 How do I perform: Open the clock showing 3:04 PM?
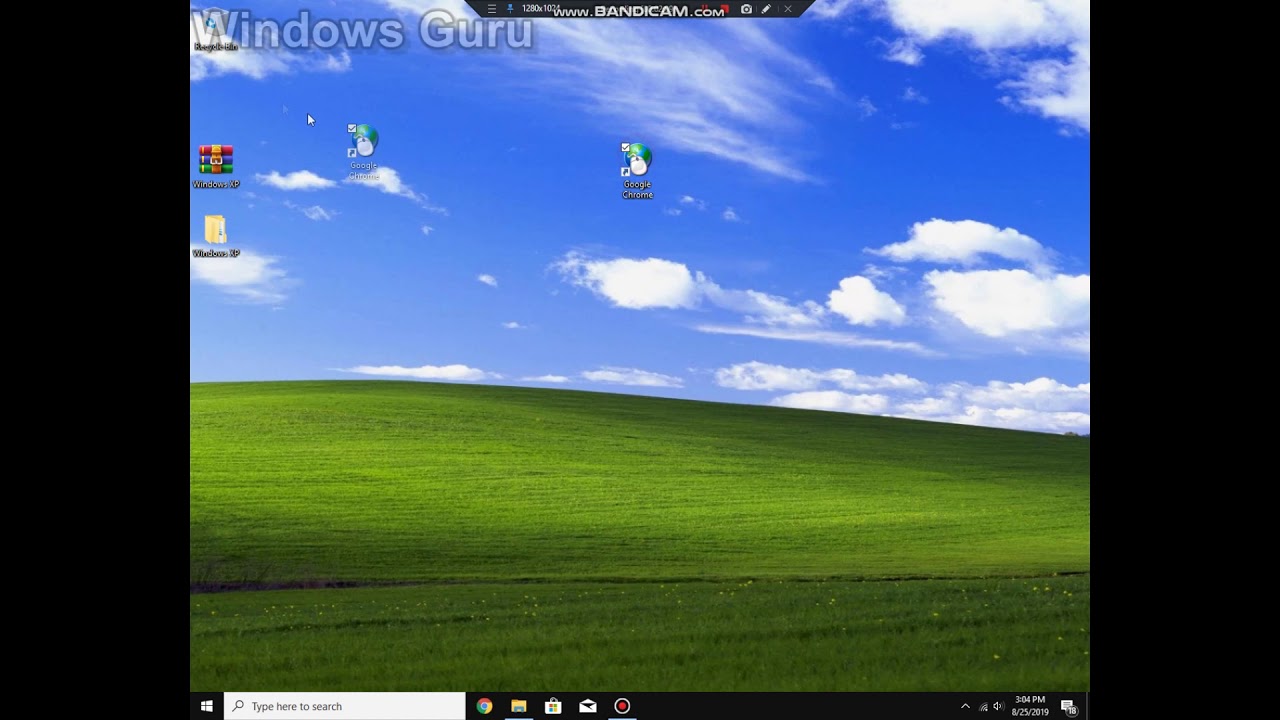tap(1030, 706)
